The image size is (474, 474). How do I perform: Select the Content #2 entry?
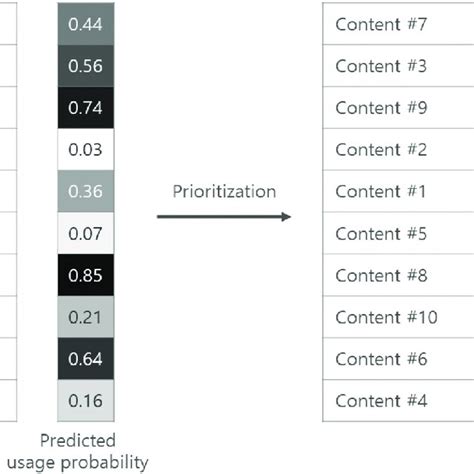tap(398, 149)
